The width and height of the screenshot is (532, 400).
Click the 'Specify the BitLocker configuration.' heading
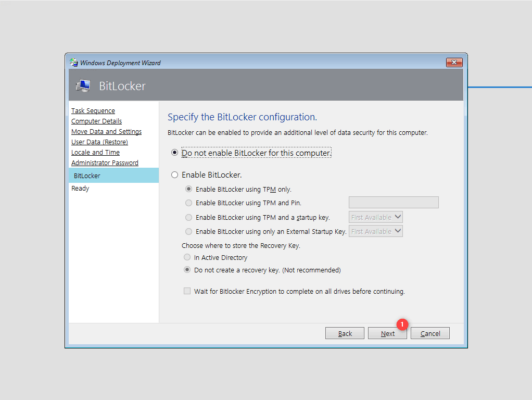coord(242,117)
